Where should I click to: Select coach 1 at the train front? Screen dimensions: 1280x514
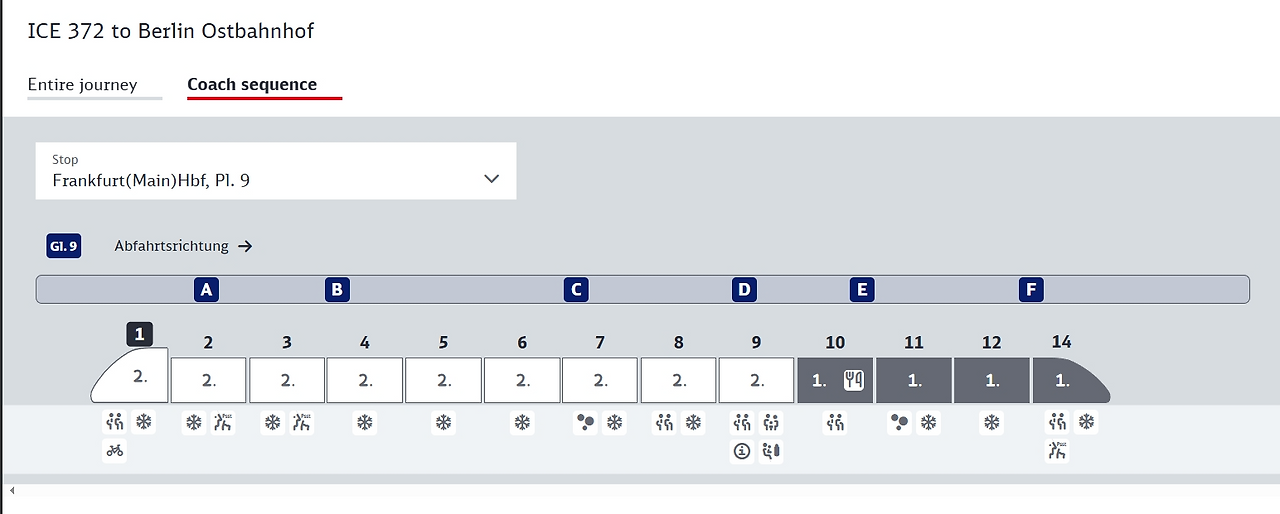coord(131,376)
